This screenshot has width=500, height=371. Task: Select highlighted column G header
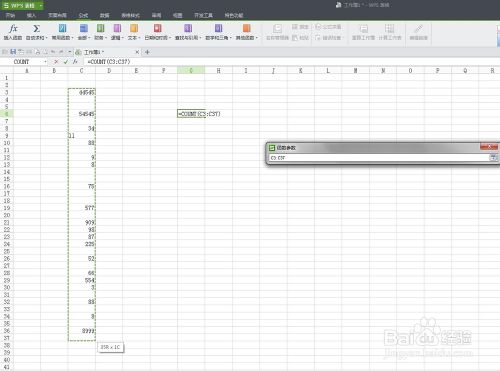191,70
